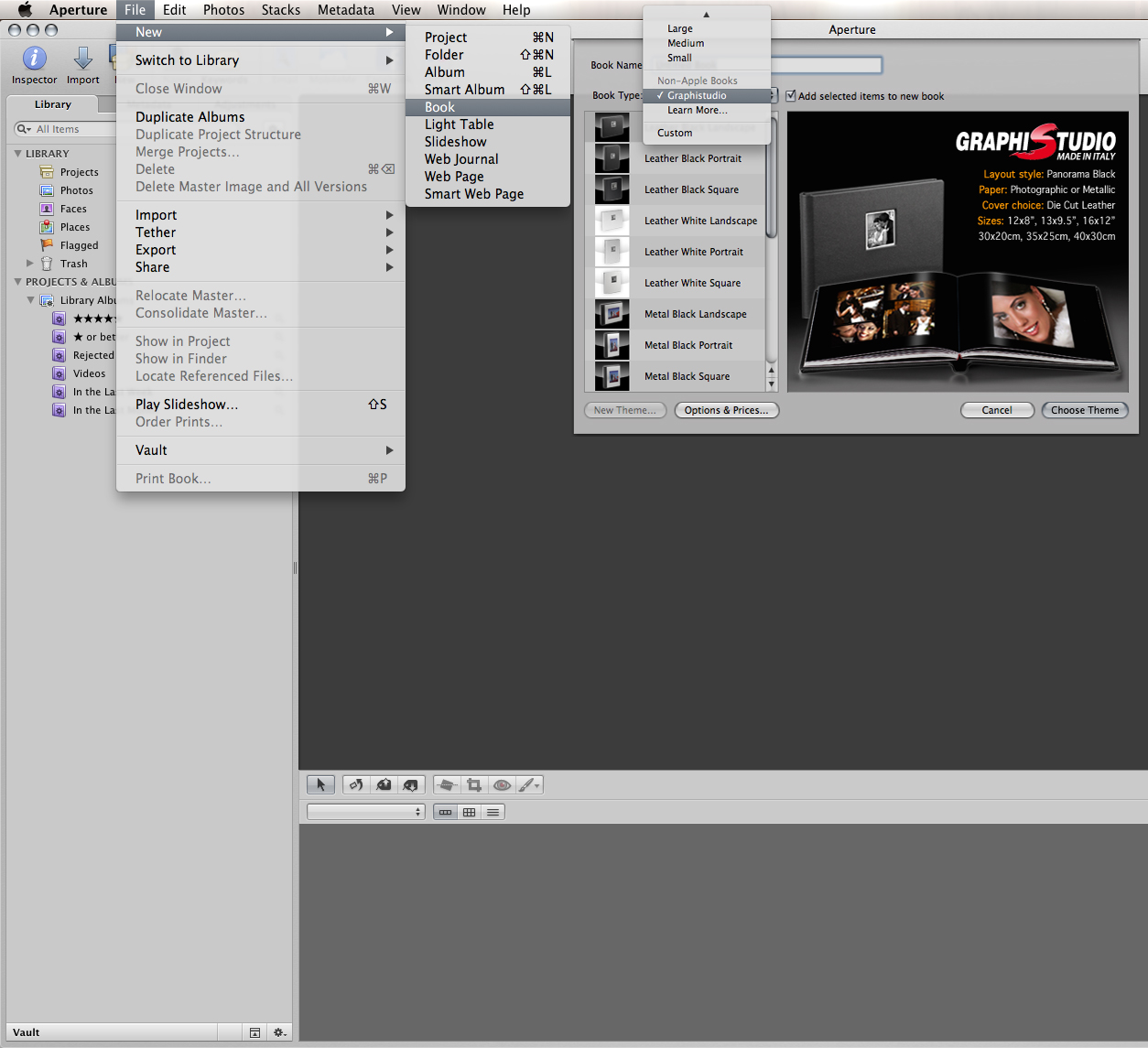Choose Custom in Book Type popup
The height and width of the screenshot is (1048, 1148).
(x=707, y=133)
